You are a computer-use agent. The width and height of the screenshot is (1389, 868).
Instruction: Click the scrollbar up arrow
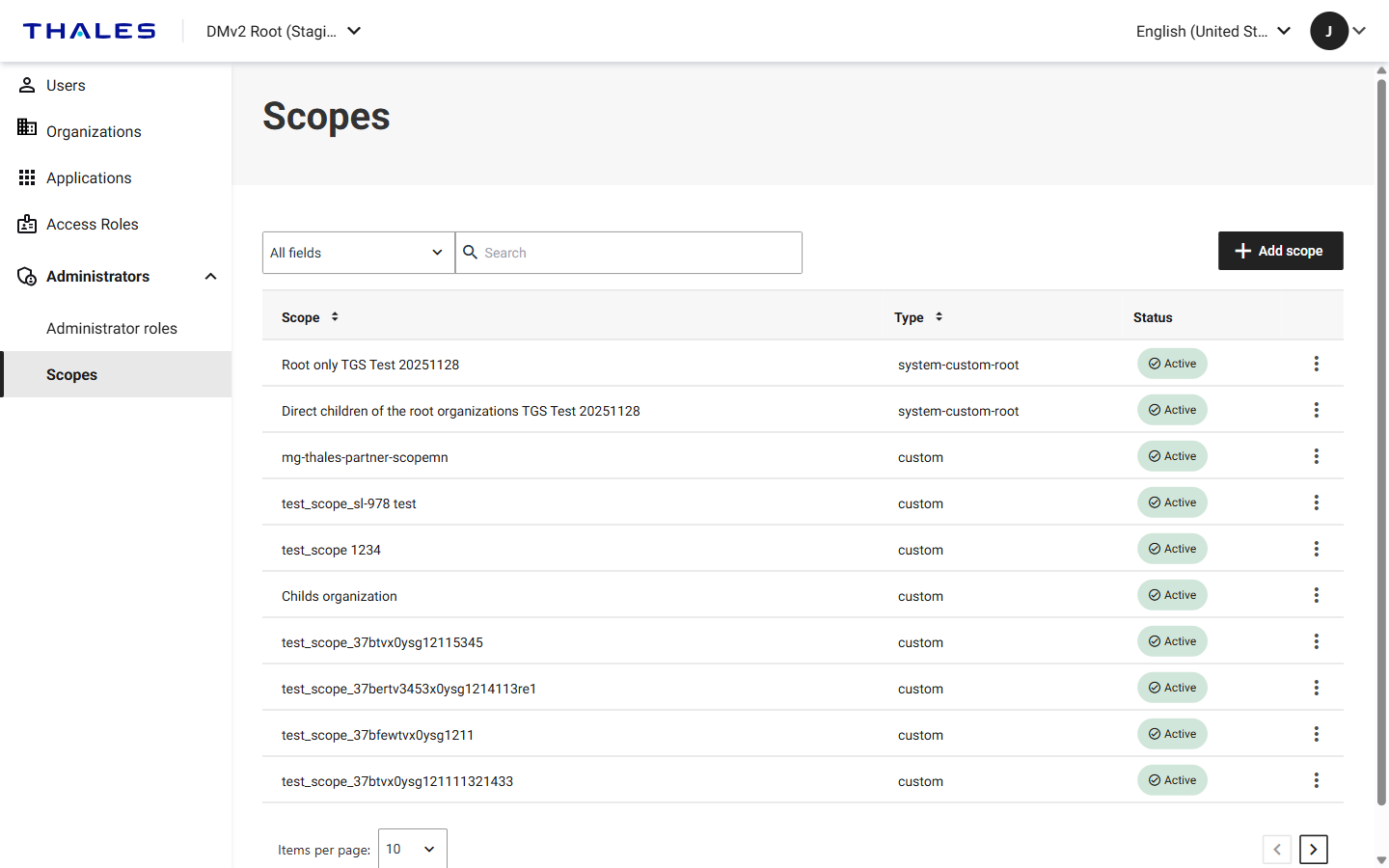tap(1381, 70)
